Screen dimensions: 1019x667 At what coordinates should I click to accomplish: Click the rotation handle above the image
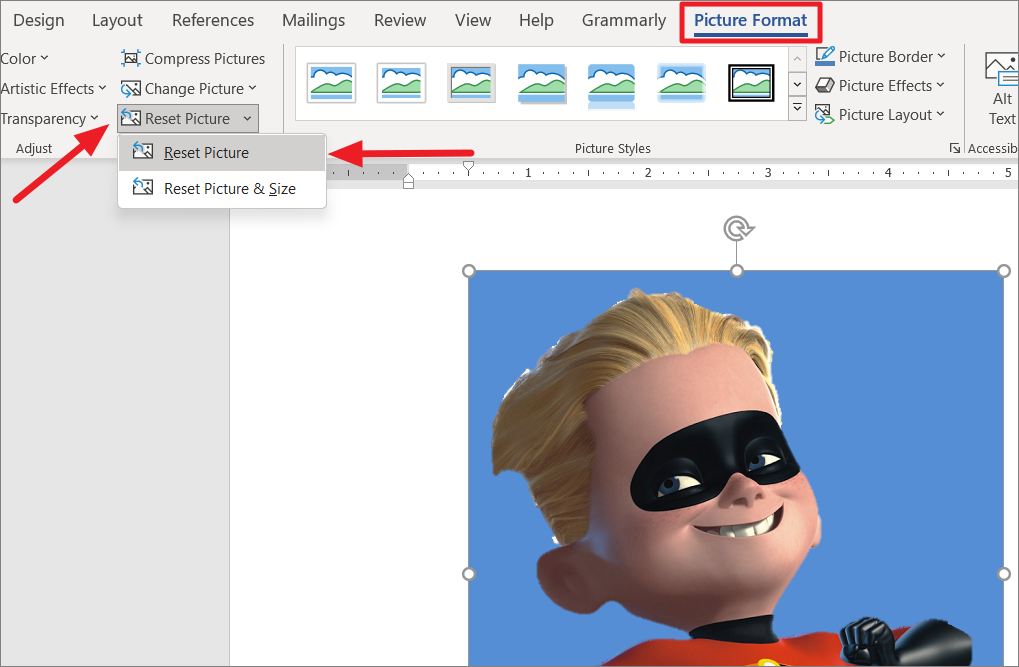pyautogui.click(x=738, y=229)
